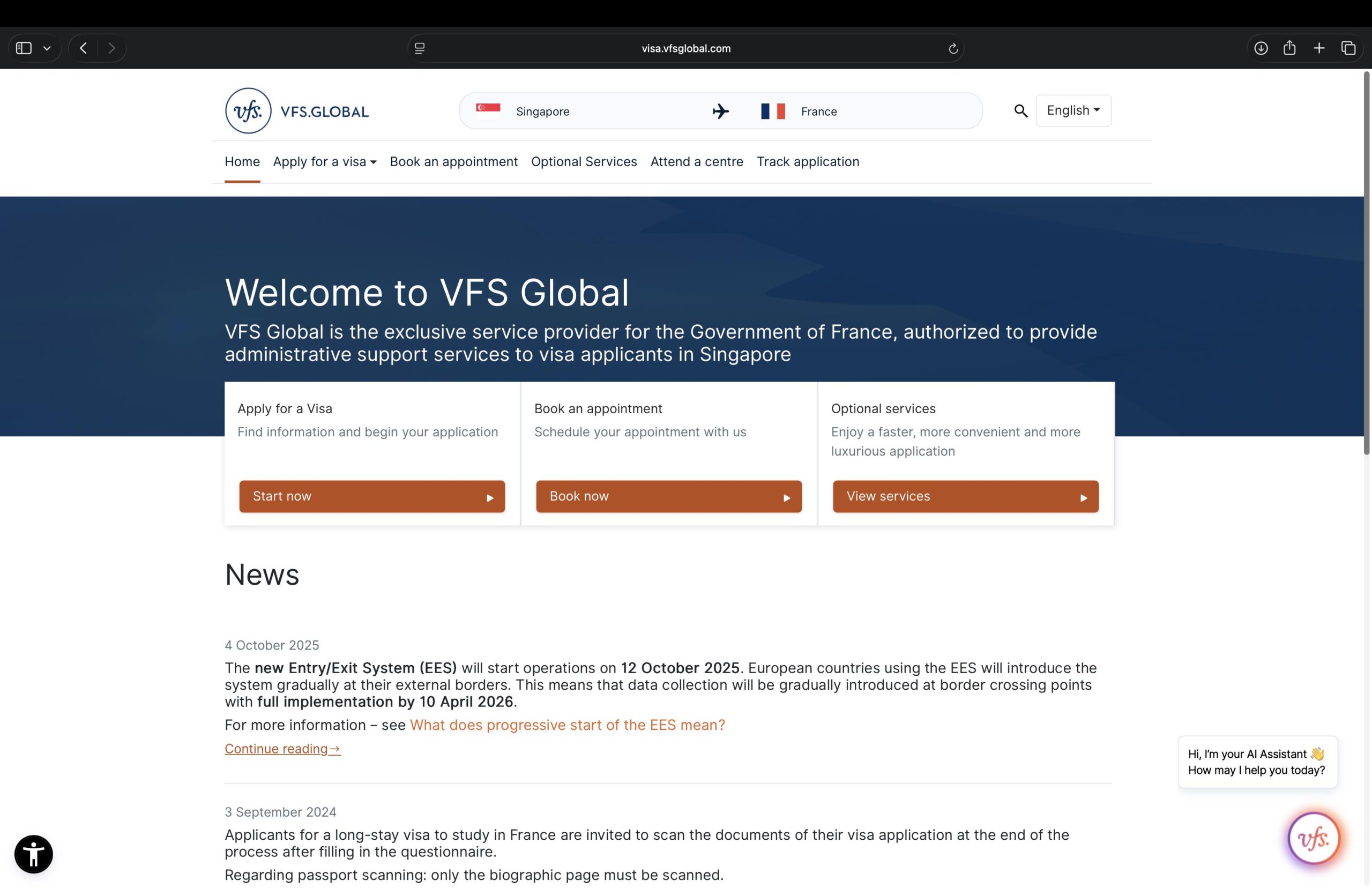Click the Start now button
The height and width of the screenshot is (888, 1372).
[371, 496]
